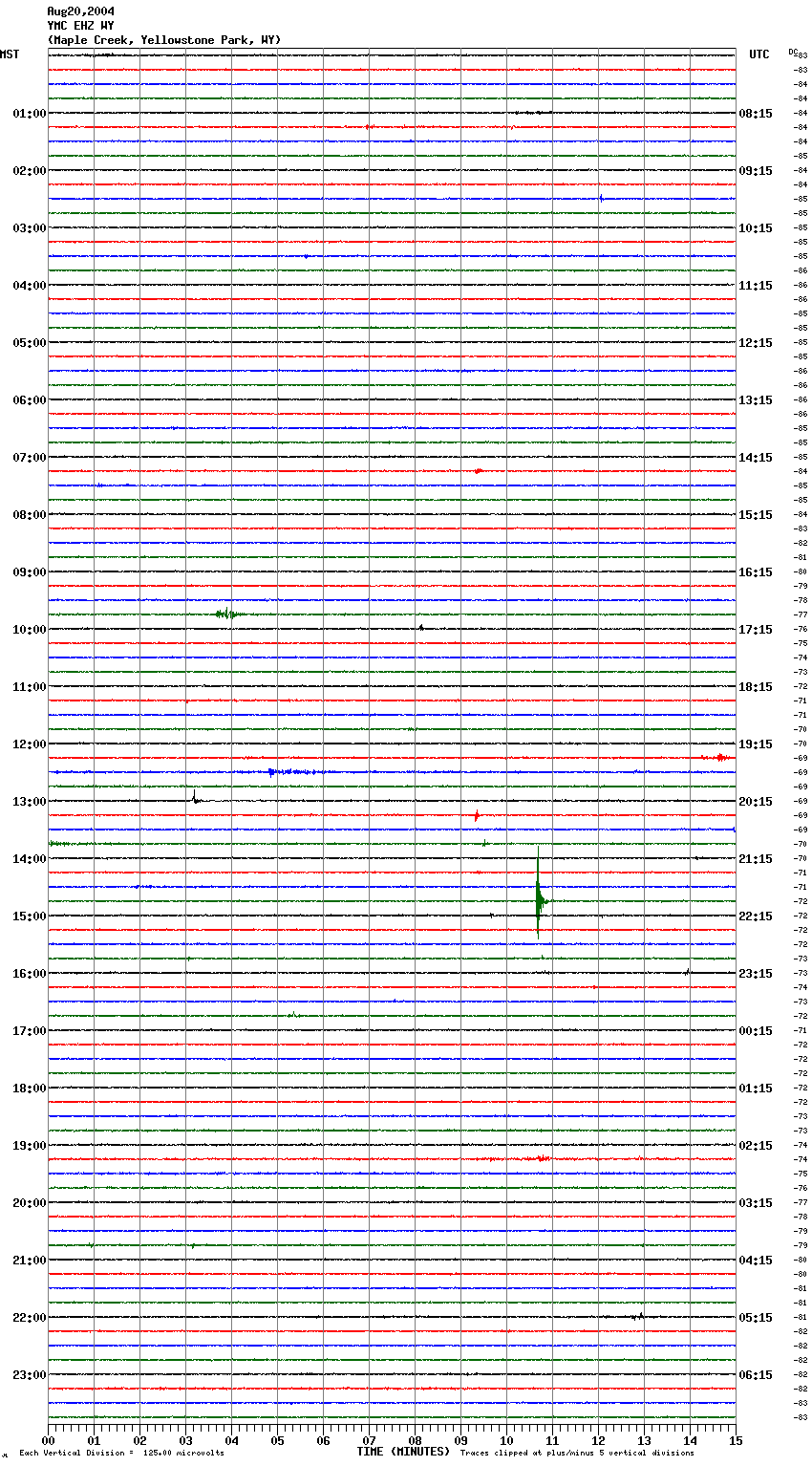Image resolution: width=812 pixels, height=1466 pixels.
Task: Select the MST hour label "22:00"
Action: tap(29, 1318)
